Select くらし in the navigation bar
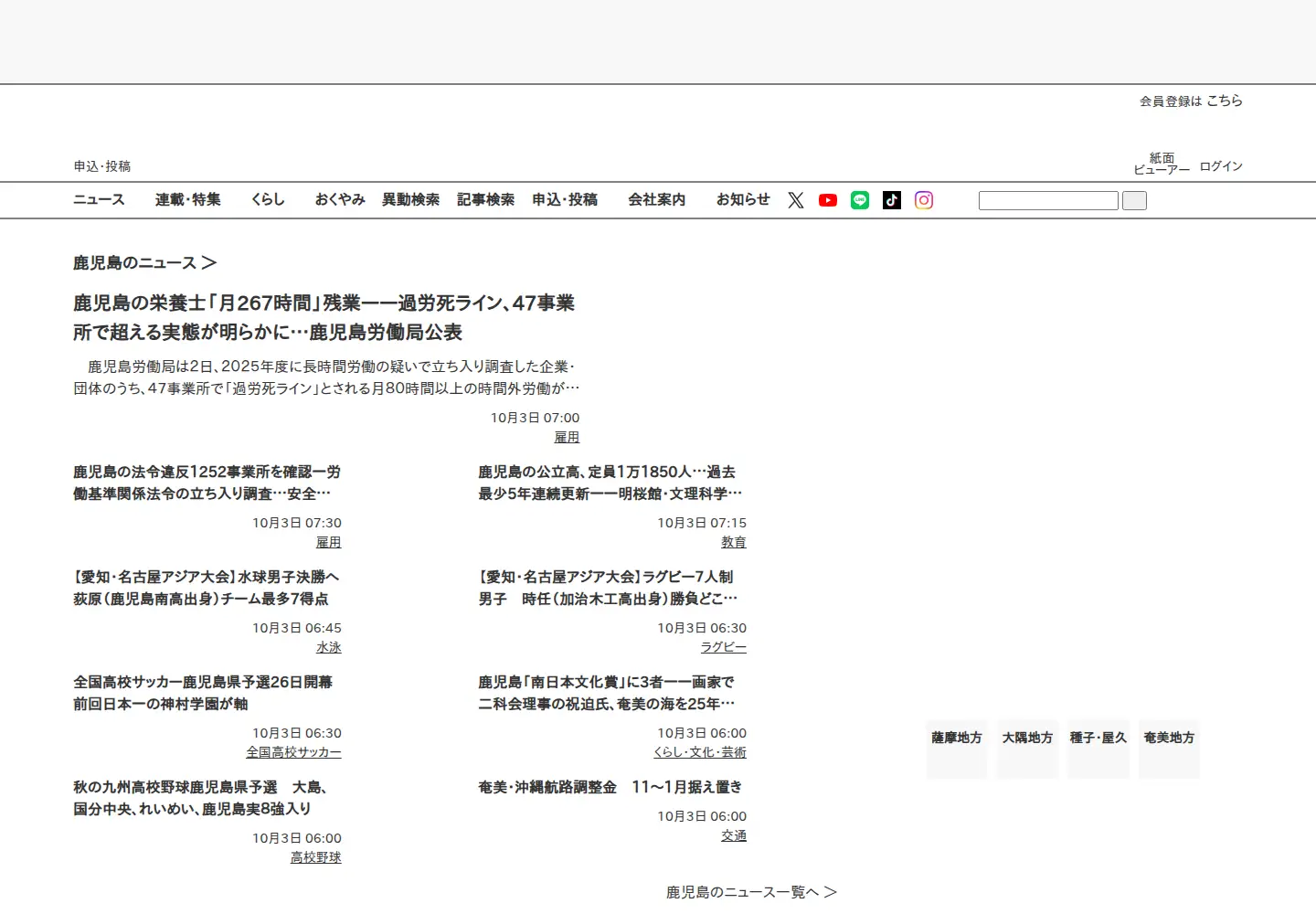Image resolution: width=1316 pixels, height=914 pixels. click(268, 199)
